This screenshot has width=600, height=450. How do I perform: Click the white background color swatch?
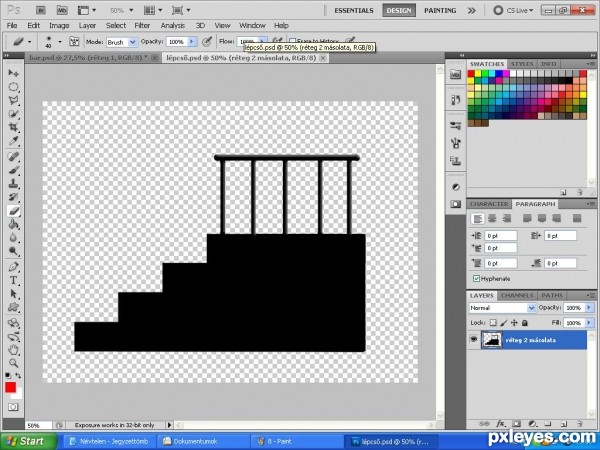point(19,394)
